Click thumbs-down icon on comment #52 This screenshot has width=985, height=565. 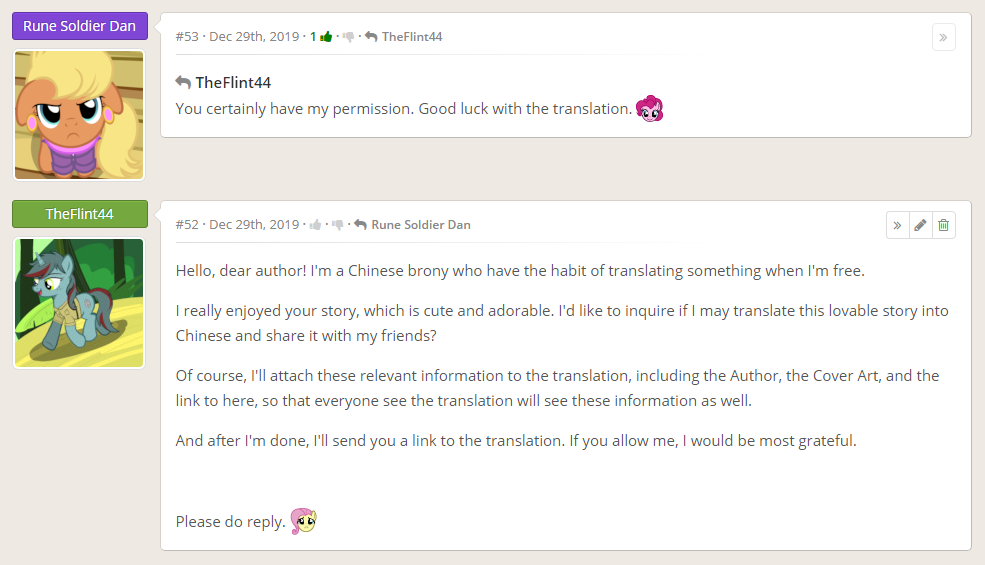tap(337, 225)
